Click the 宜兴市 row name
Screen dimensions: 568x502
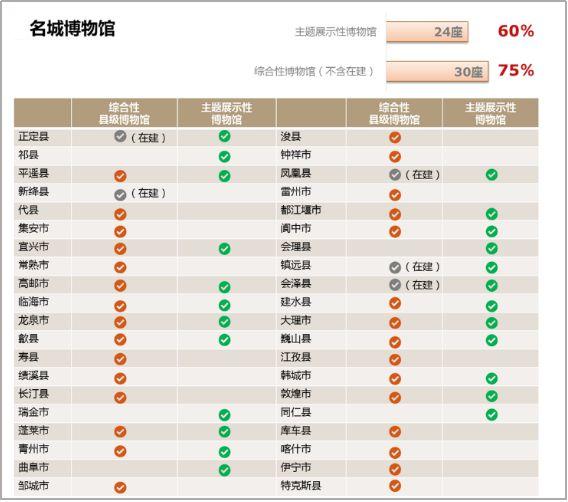click(33, 247)
